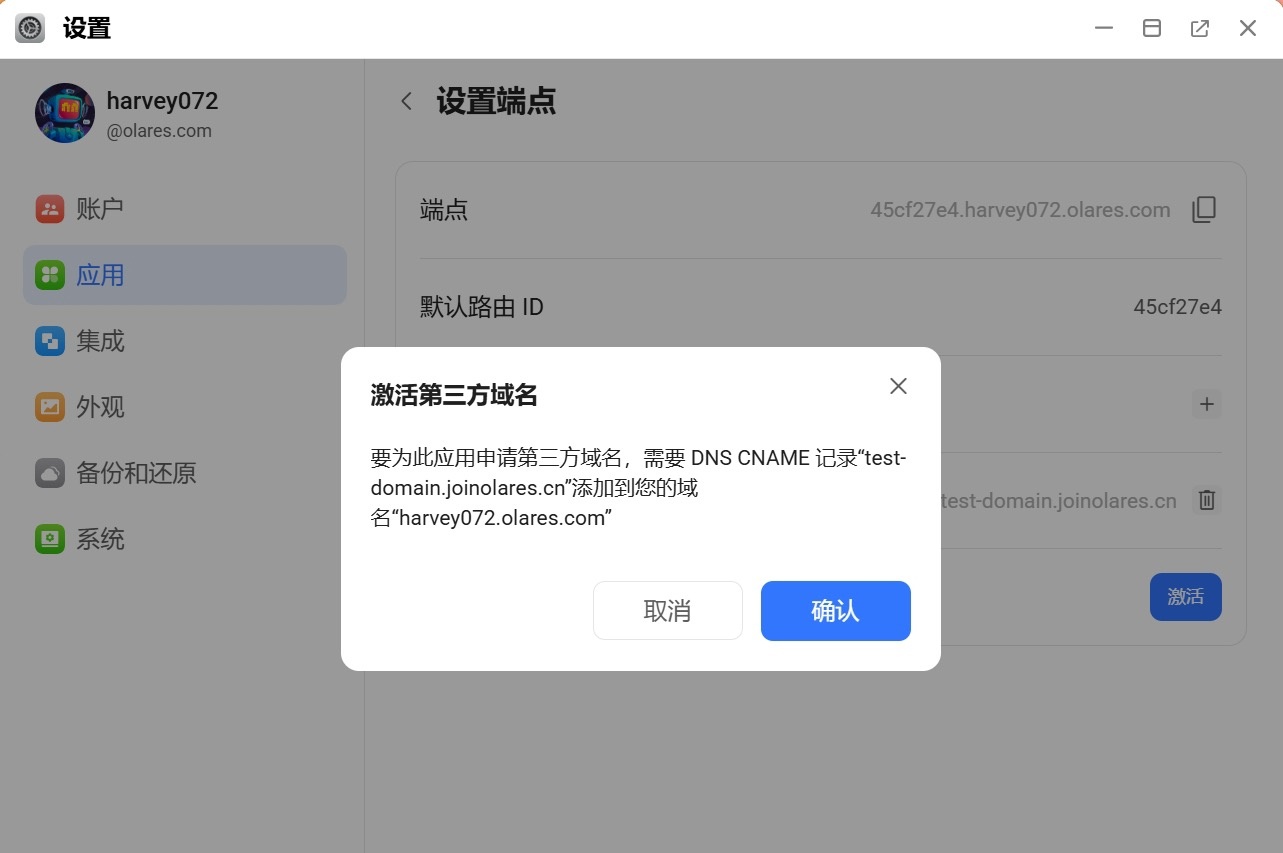1283x853 pixels.
Task: Add a new custom domain with the plus icon
Action: (x=1206, y=404)
